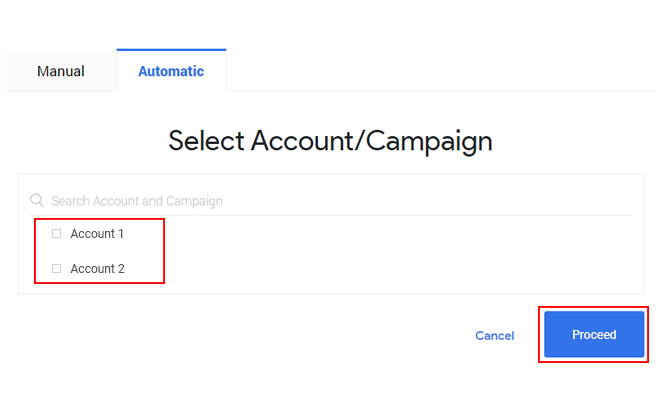Check the box next to Account 2

56,269
